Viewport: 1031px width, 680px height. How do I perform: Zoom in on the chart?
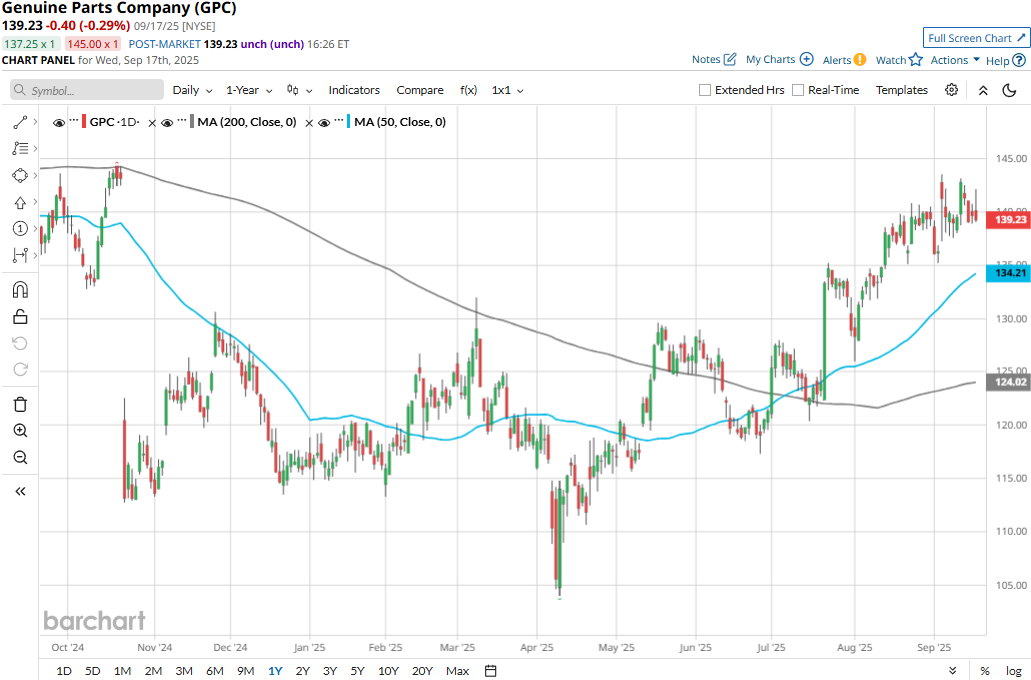point(20,431)
